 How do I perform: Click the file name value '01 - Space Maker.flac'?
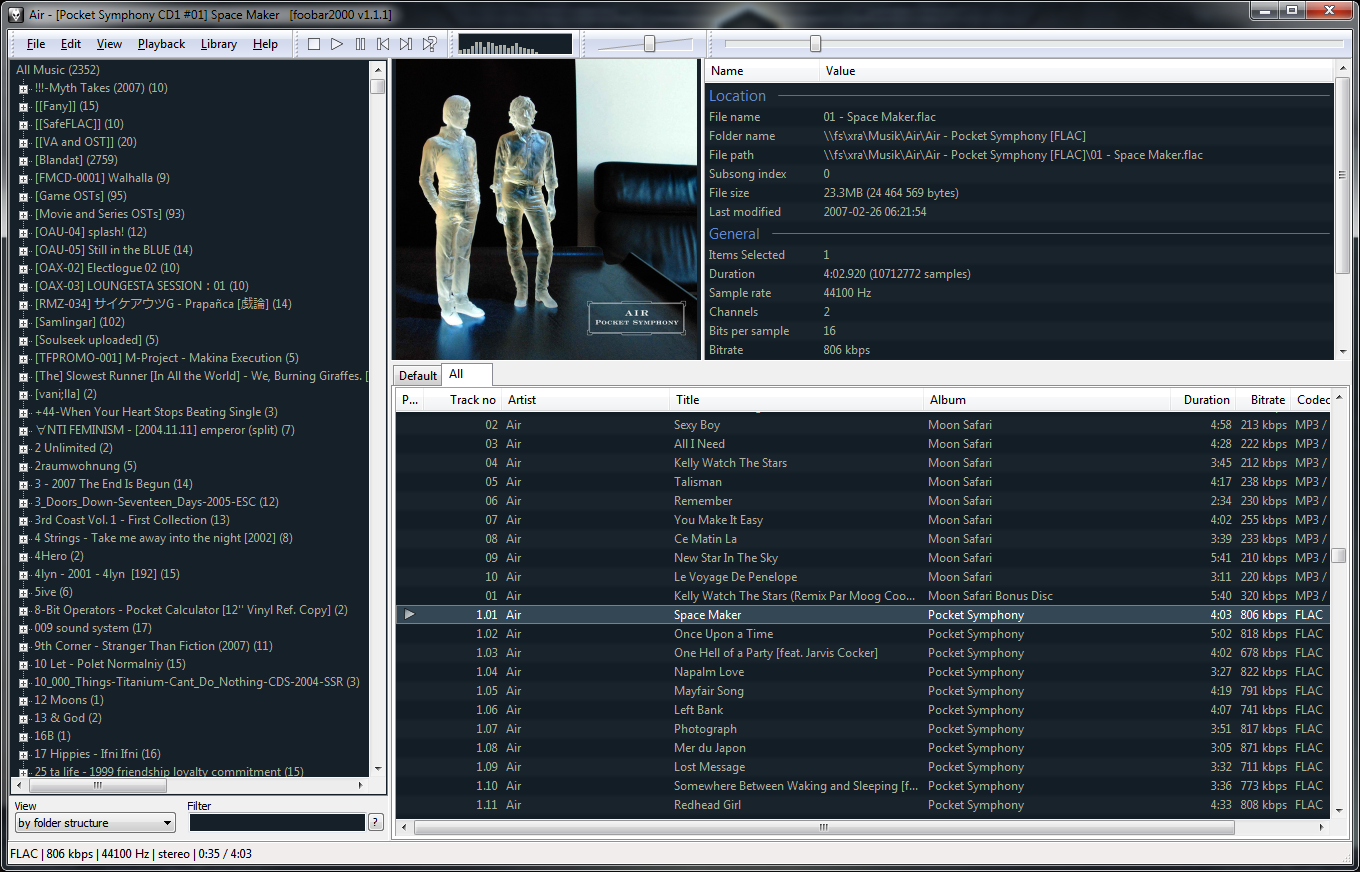(x=880, y=117)
